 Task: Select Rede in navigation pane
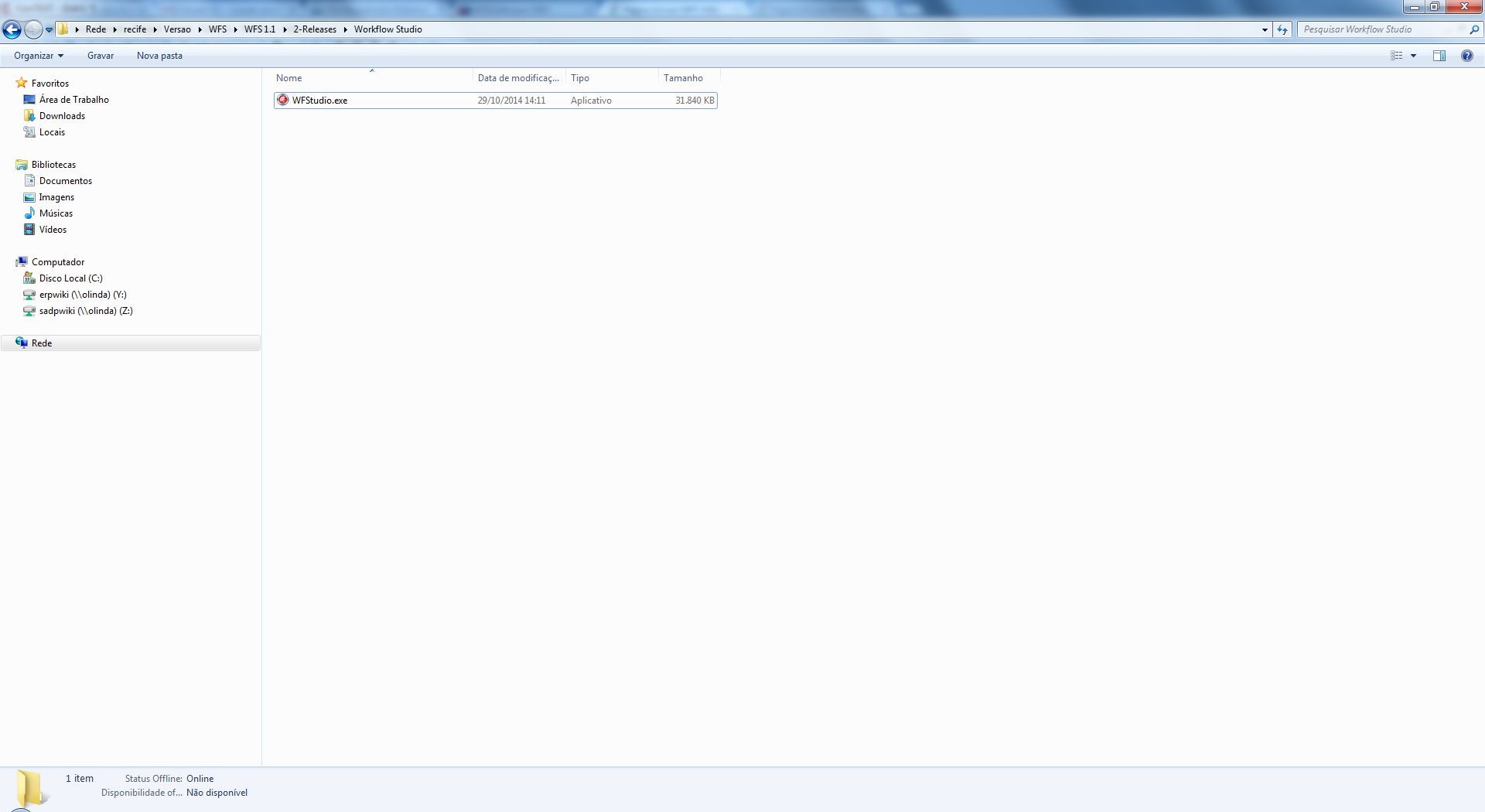(42, 343)
